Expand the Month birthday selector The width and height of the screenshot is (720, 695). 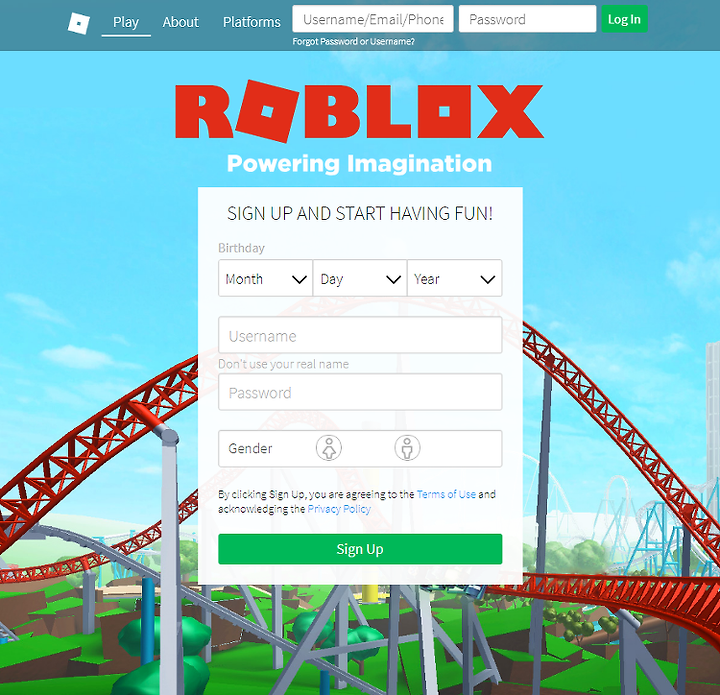pyautogui.click(x=265, y=278)
